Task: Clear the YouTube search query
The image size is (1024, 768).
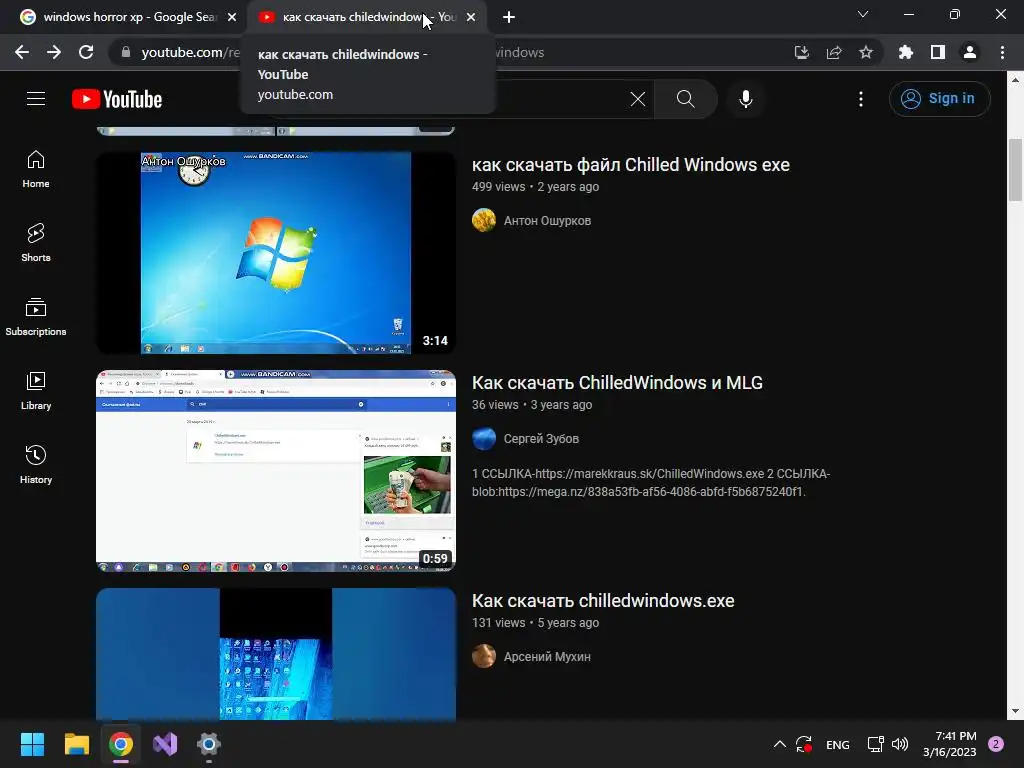Action: coord(637,99)
